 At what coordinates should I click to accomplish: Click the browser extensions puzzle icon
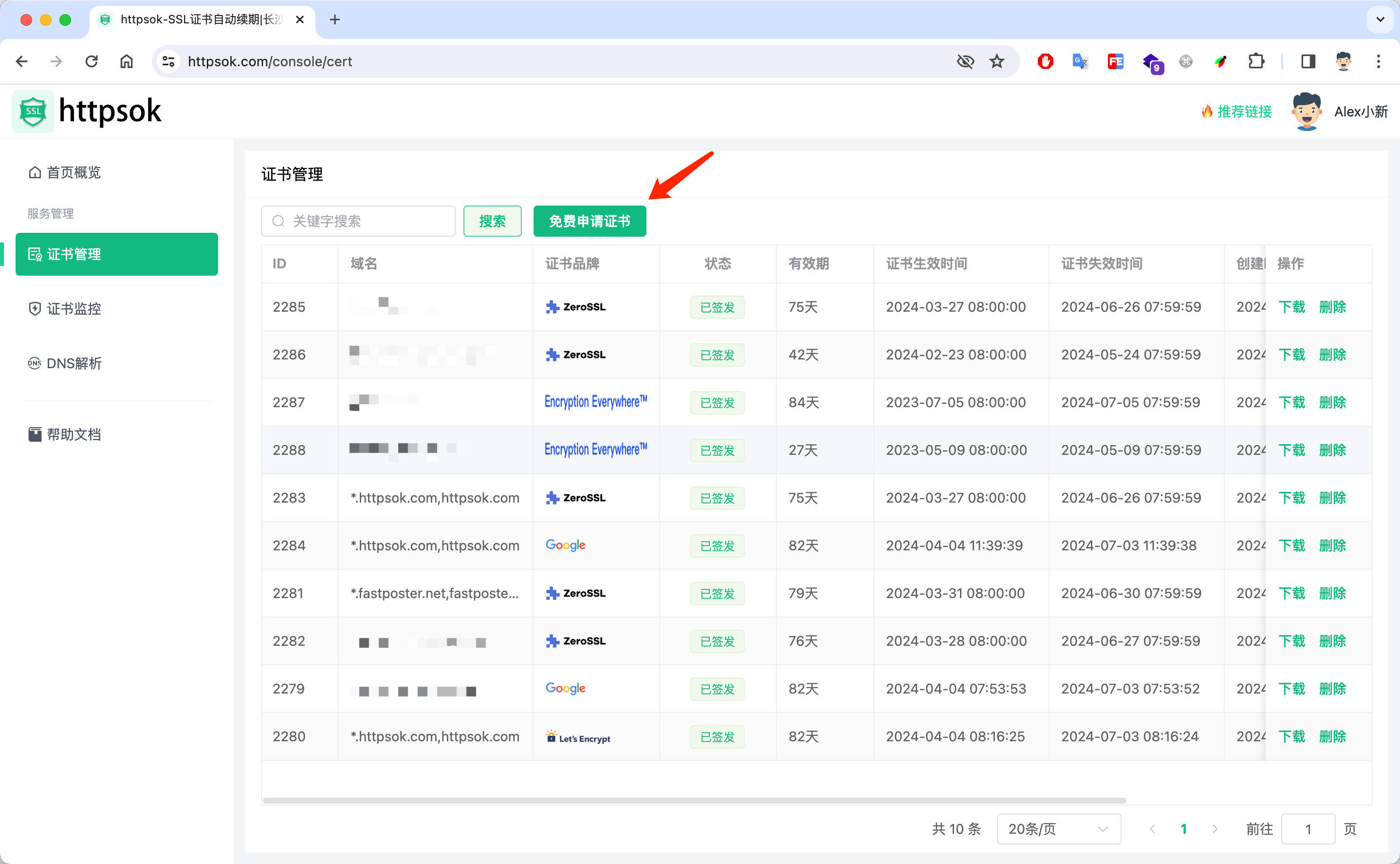click(x=1256, y=62)
